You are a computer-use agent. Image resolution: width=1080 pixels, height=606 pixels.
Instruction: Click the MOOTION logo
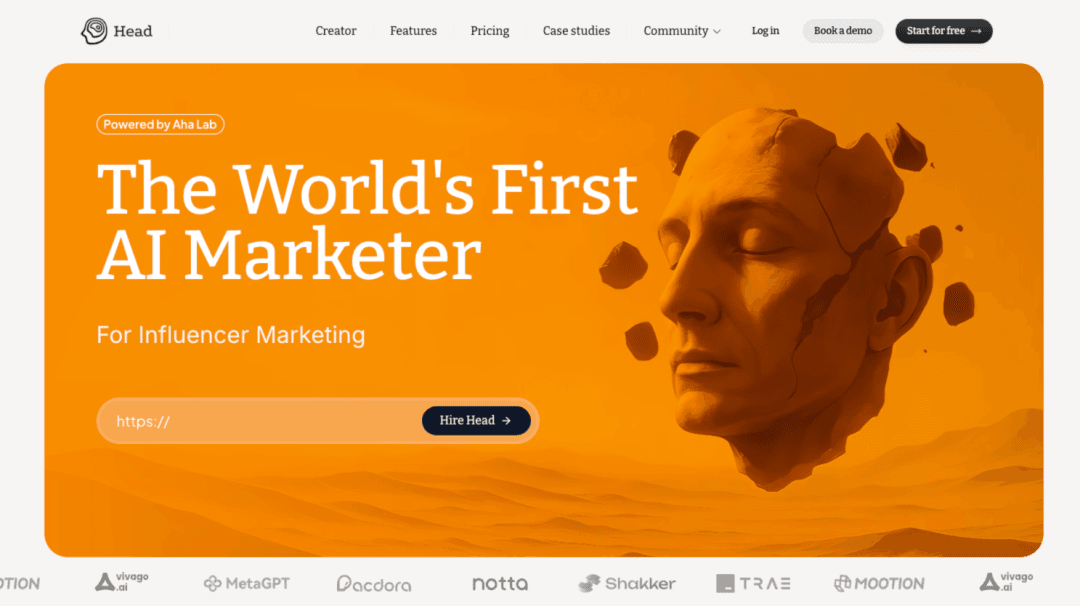click(x=880, y=583)
